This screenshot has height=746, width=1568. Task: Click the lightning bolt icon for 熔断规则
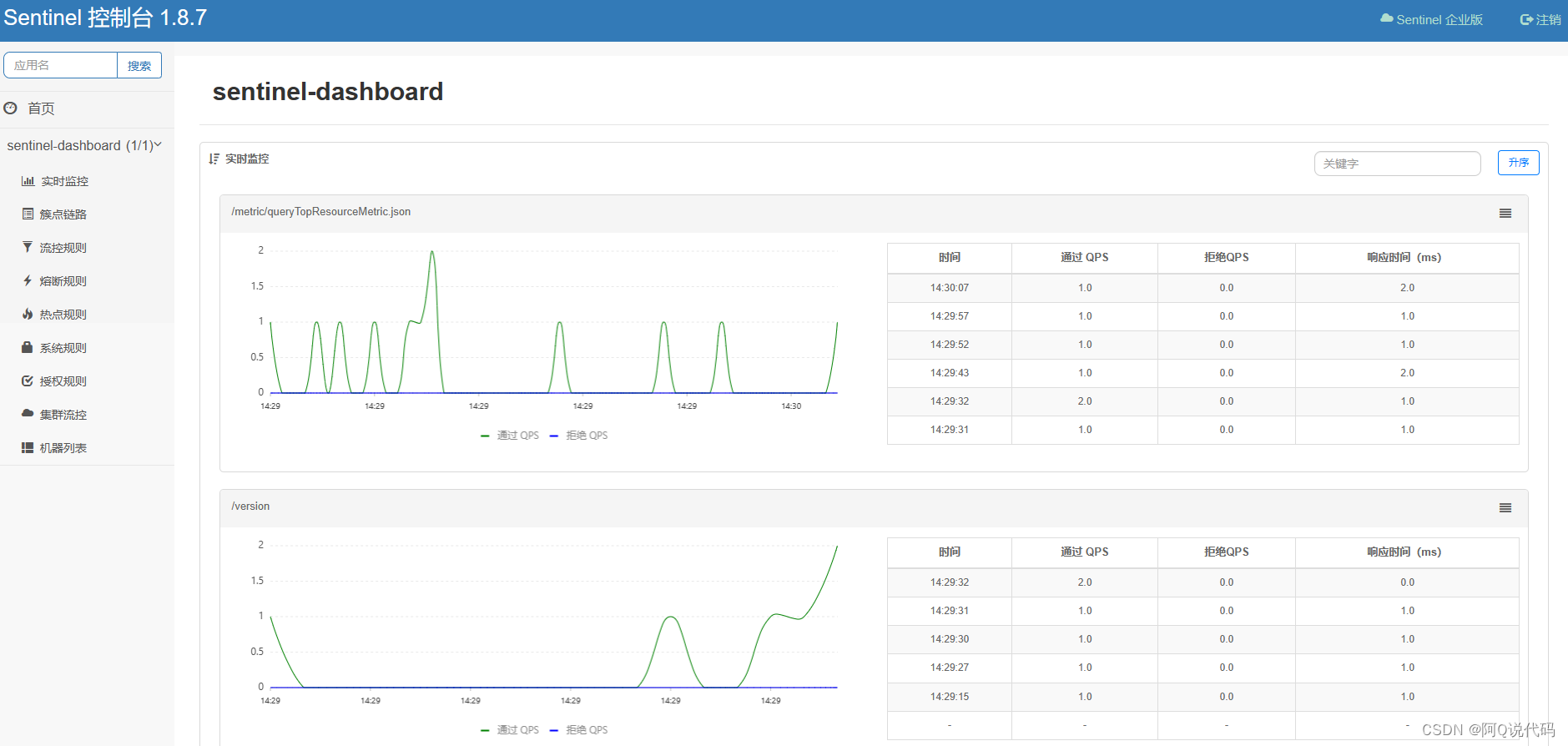(x=28, y=281)
